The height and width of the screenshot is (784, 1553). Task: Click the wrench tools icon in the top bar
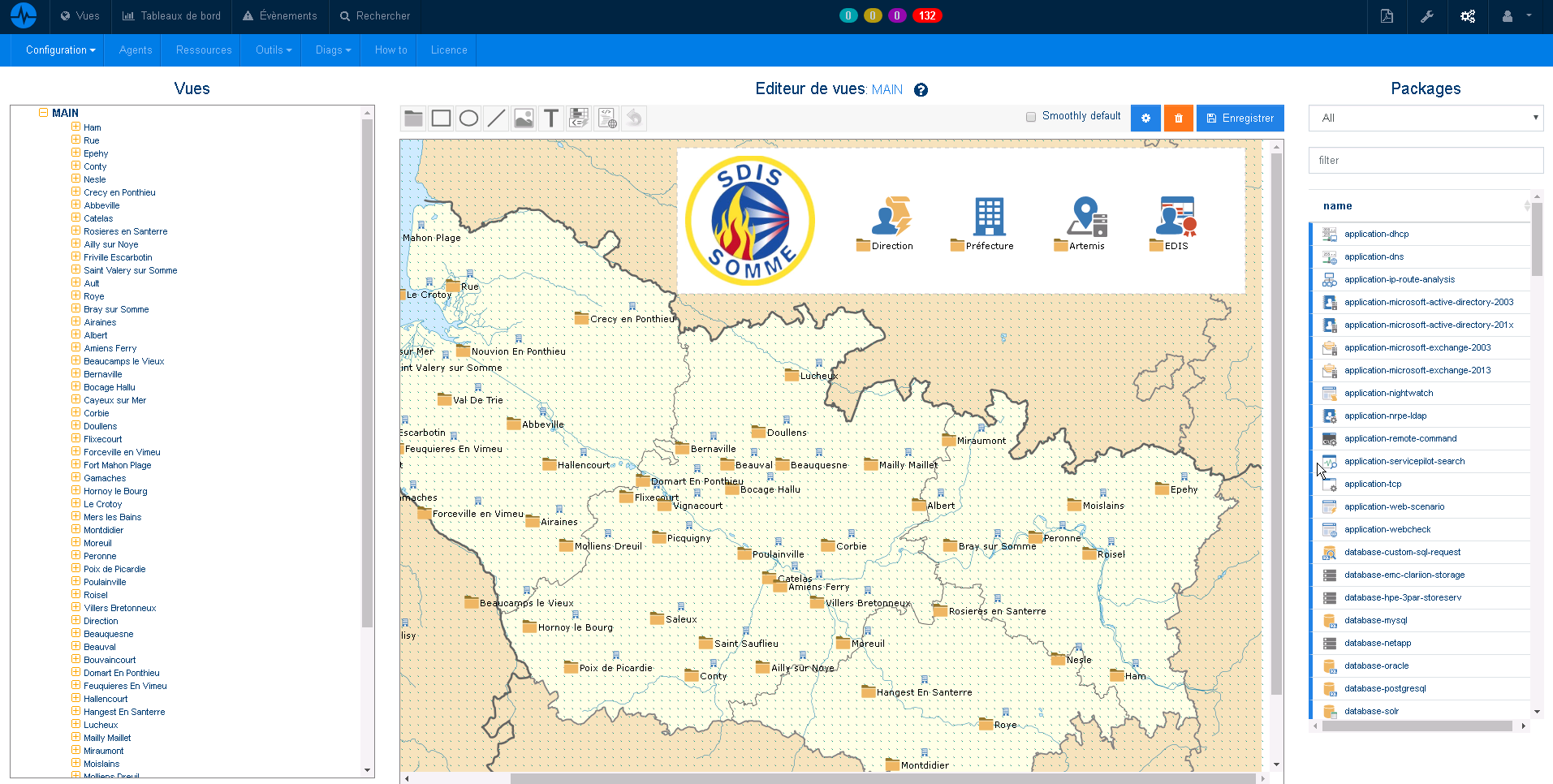coord(1426,15)
